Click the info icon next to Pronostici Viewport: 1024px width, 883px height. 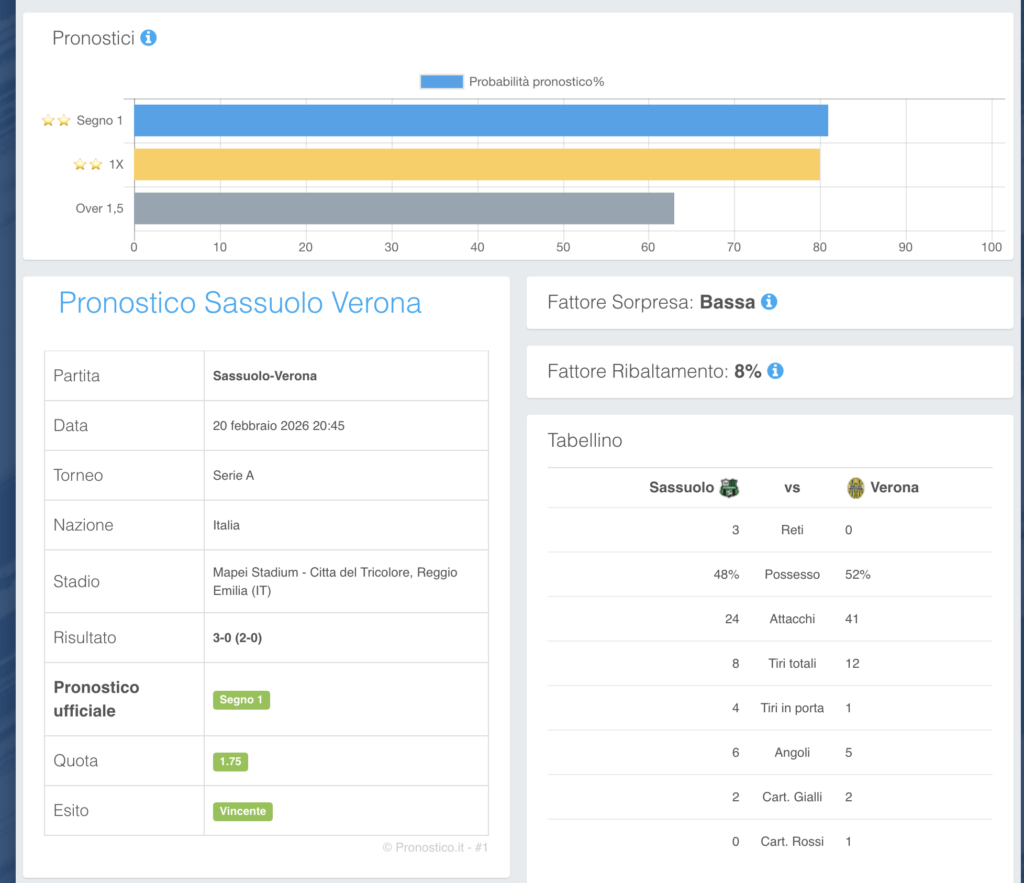(x=148, y=38)
